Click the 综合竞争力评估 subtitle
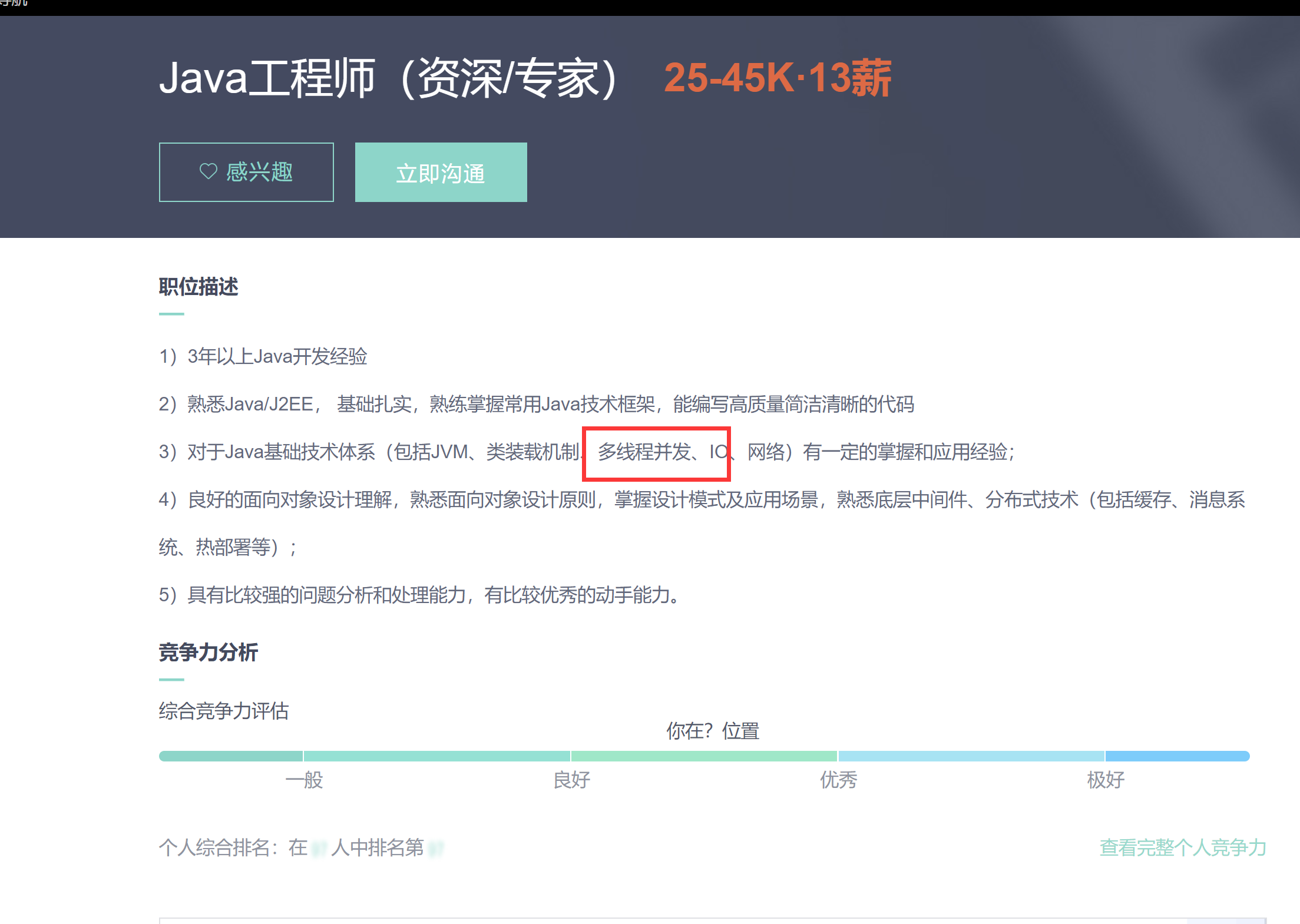The height and width of the screenshot is (924, 1300). click(x=224, y=711)
